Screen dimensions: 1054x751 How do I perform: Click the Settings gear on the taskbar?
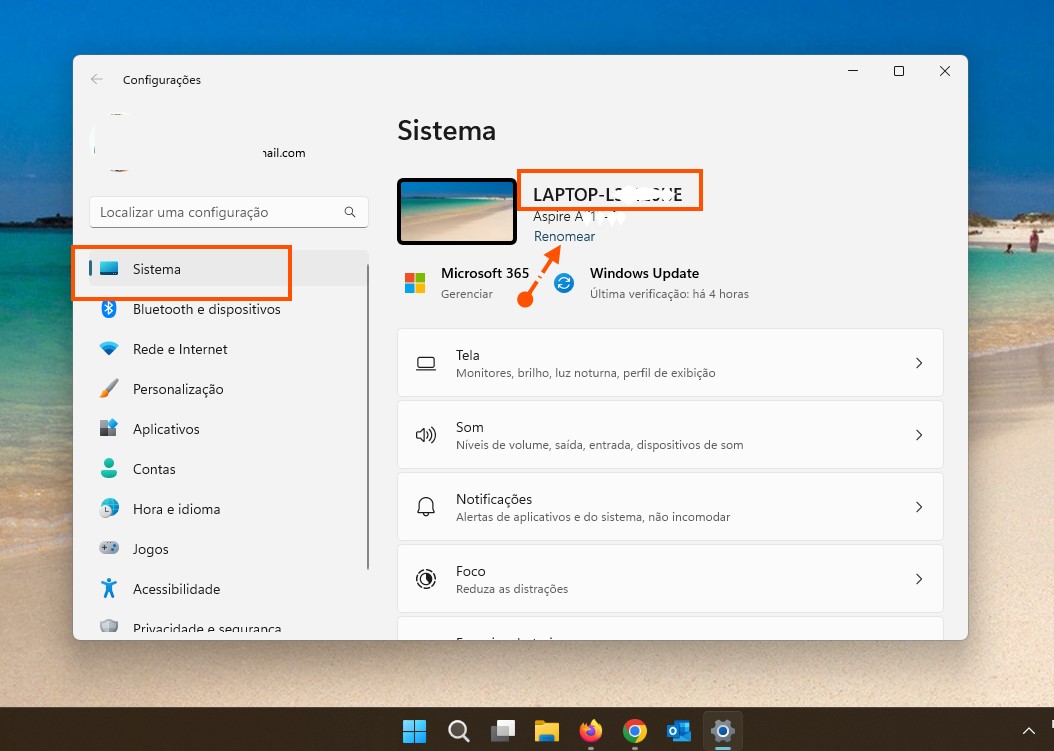coord(723,731)
